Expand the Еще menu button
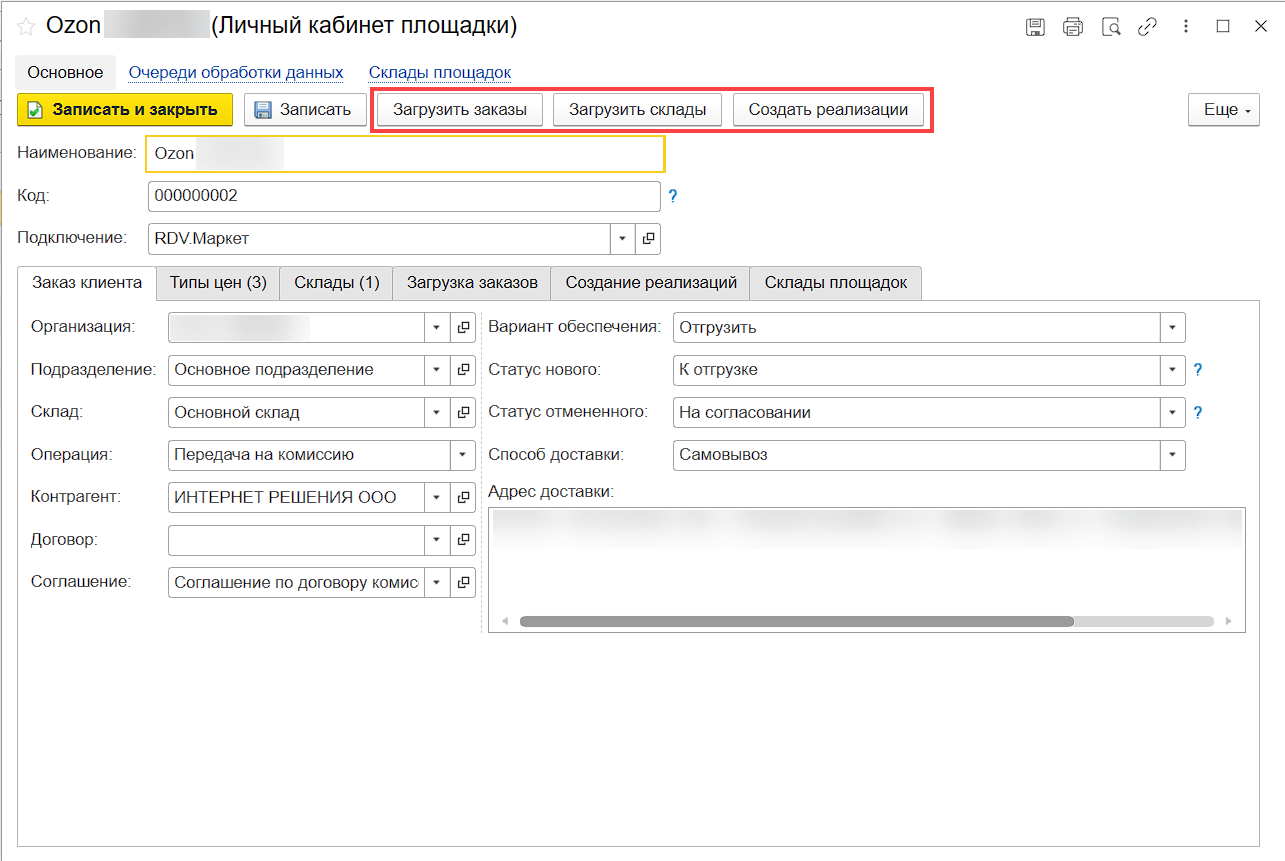The image size is (1285, 861). pos(1223,110)
